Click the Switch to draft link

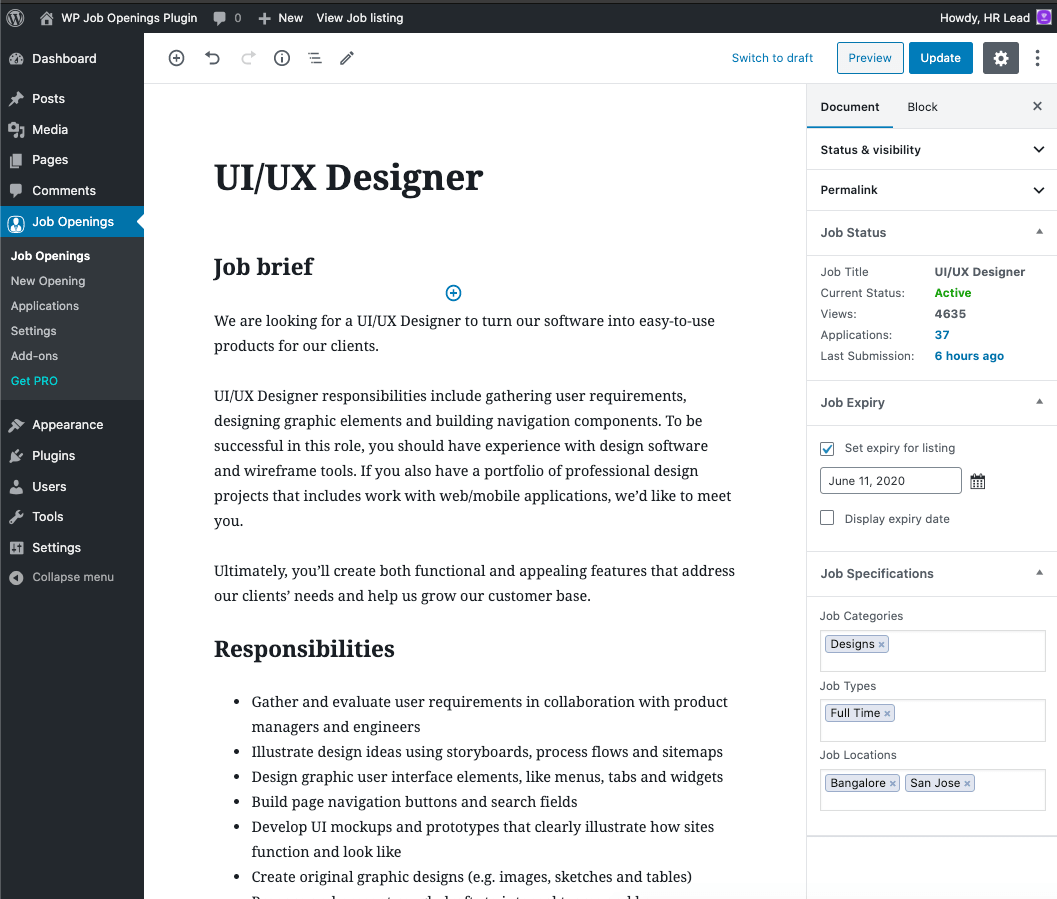click(772, 58)
